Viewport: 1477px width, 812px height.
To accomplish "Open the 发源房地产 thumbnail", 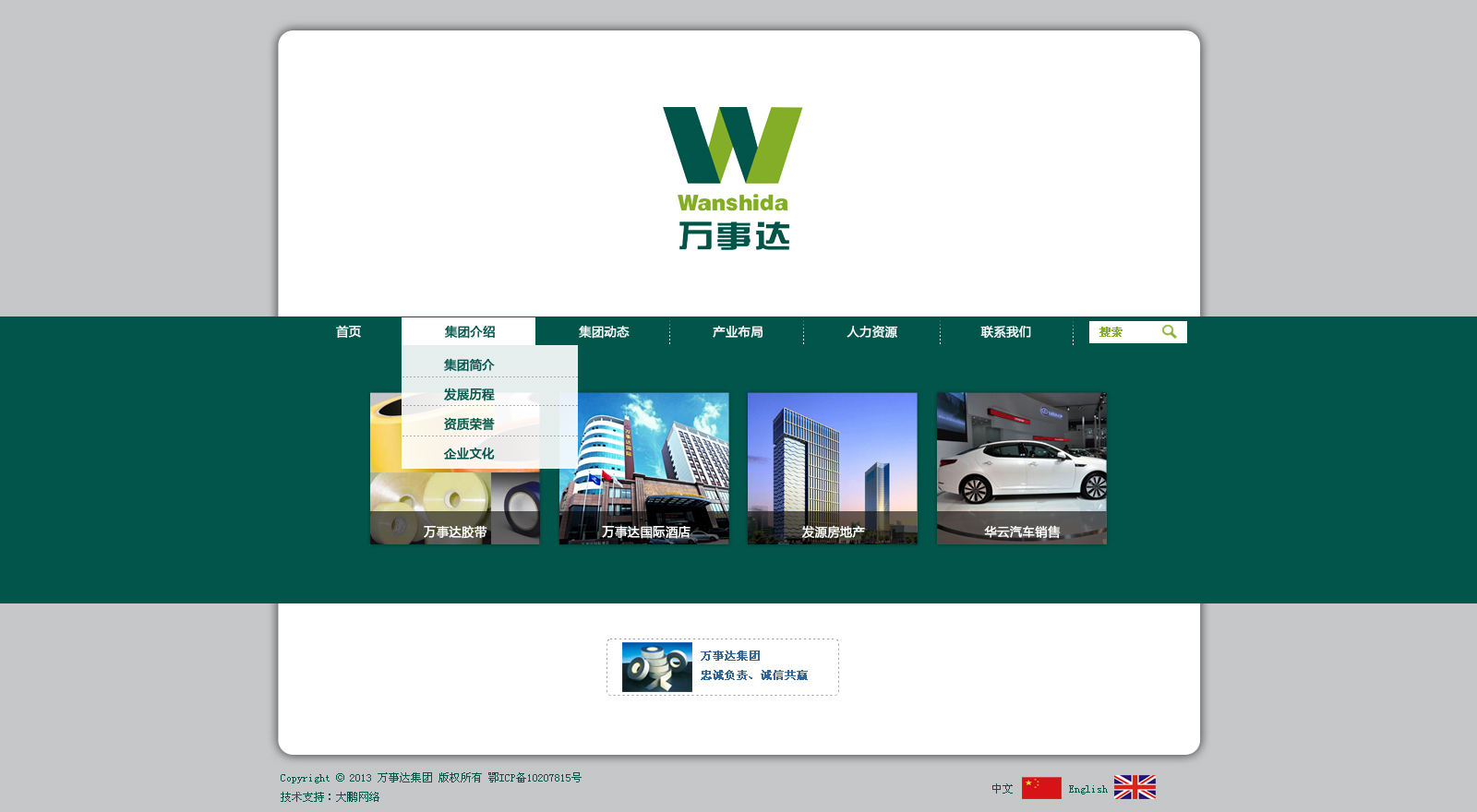I will coord(833,469).
